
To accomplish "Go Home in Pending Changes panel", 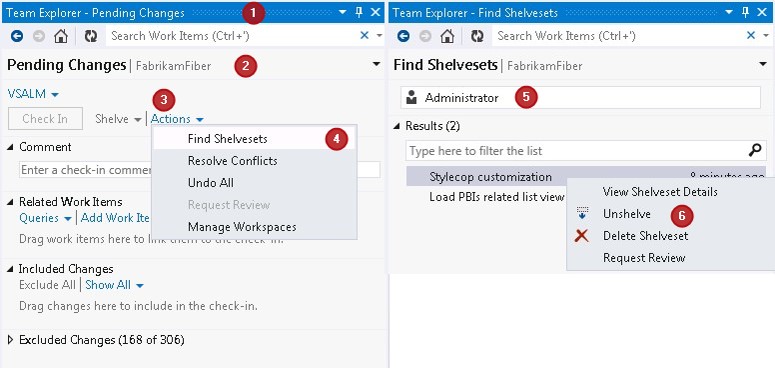I will [61, 36].
